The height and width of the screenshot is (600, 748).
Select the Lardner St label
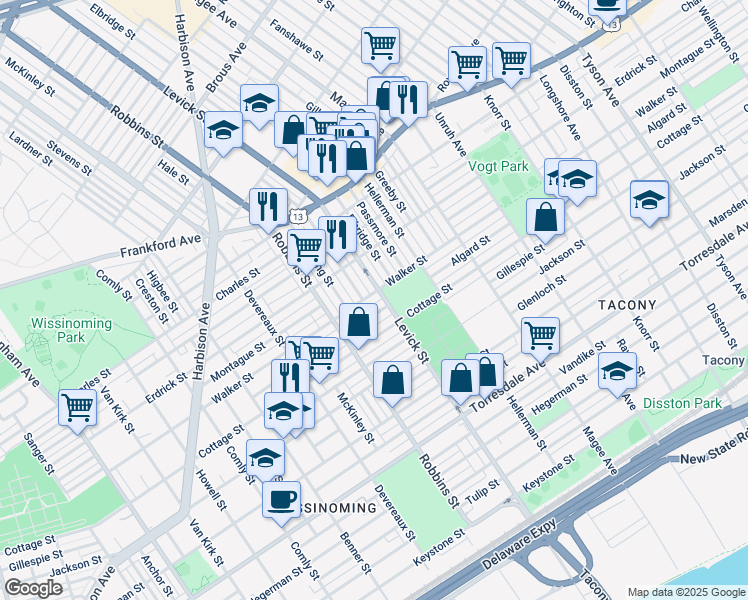pyautogui.click(x=31, y=149)
